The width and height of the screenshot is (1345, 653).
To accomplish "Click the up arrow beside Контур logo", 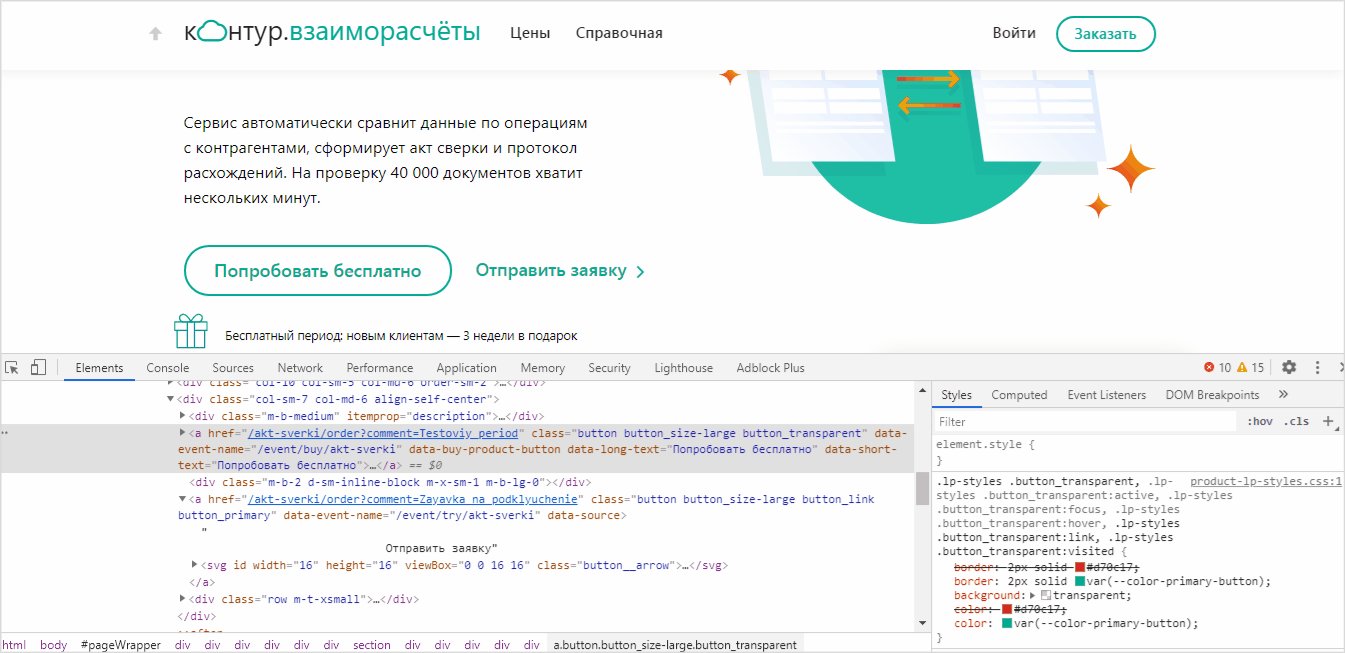I will point(155,33).
